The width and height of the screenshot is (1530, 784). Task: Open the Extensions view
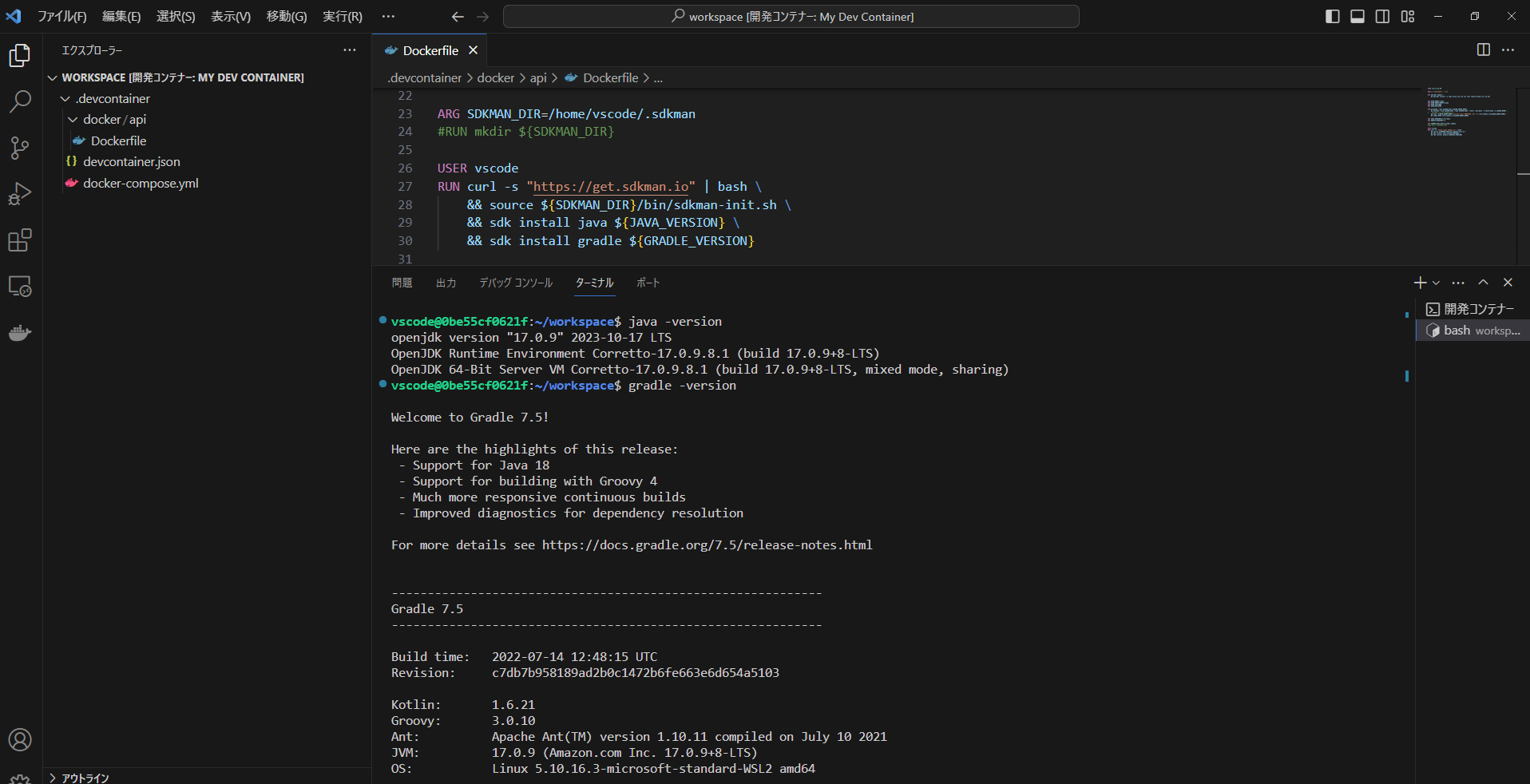point(19,240)
